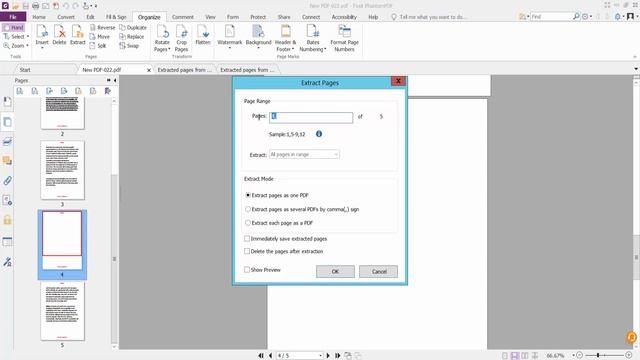Screen dimensions: 640x360
Task: Click Swap pages tool
Action: click(x=129, y=46)
